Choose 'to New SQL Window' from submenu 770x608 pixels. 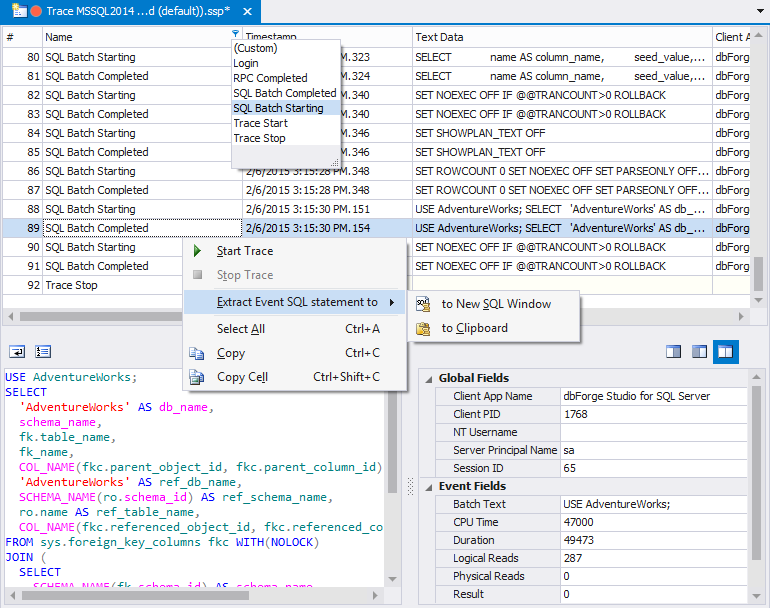tap(495, 304)
